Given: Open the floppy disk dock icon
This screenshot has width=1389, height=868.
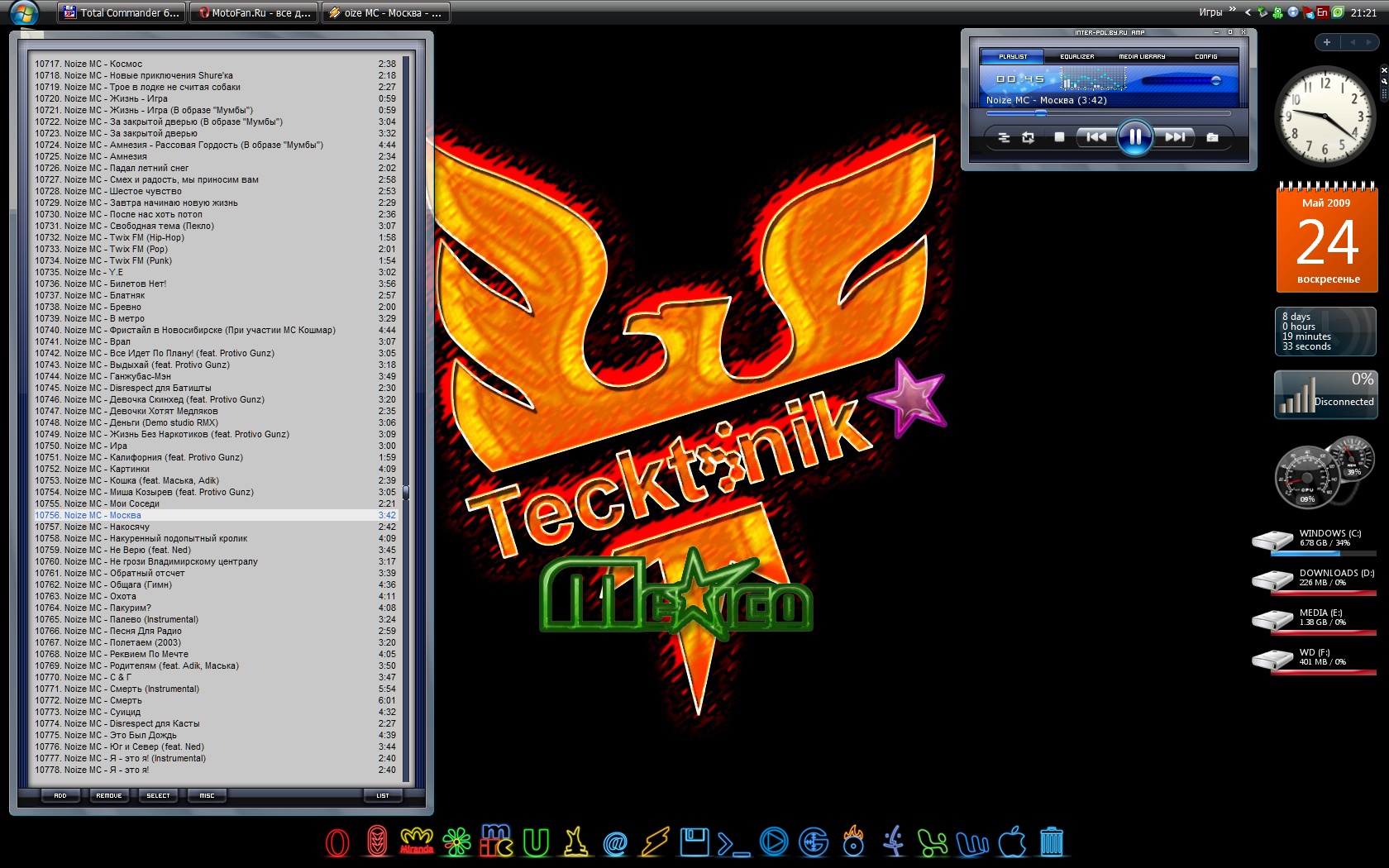Looking at the screenshot, I should click(694, 842).
